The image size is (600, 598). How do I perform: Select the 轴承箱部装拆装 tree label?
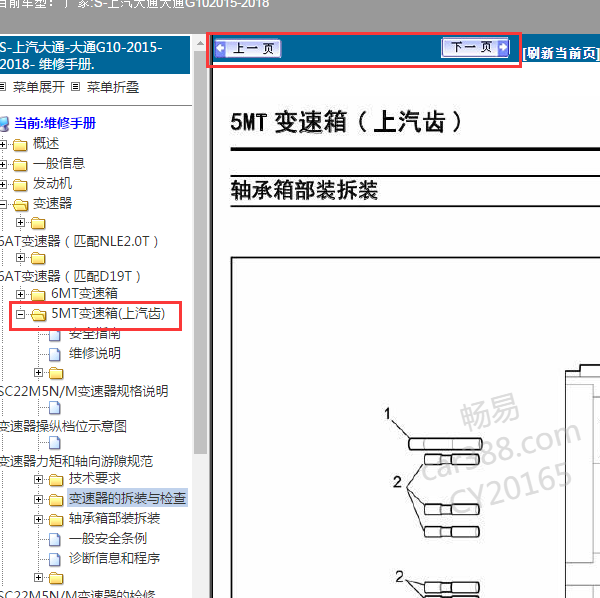tap(114, 518)
